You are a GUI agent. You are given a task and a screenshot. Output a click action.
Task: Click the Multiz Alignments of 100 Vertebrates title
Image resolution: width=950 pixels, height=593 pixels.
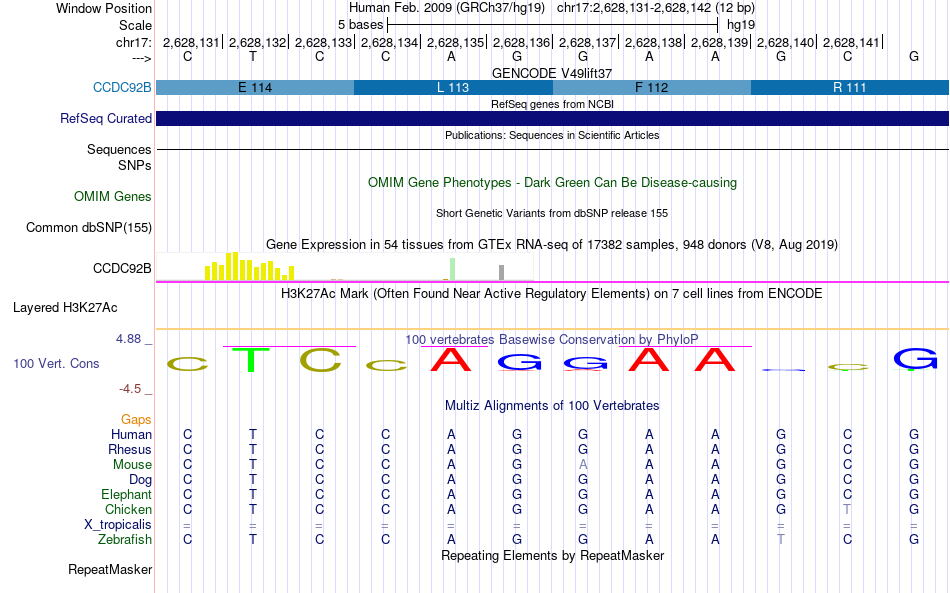click(x=552, y=405)
